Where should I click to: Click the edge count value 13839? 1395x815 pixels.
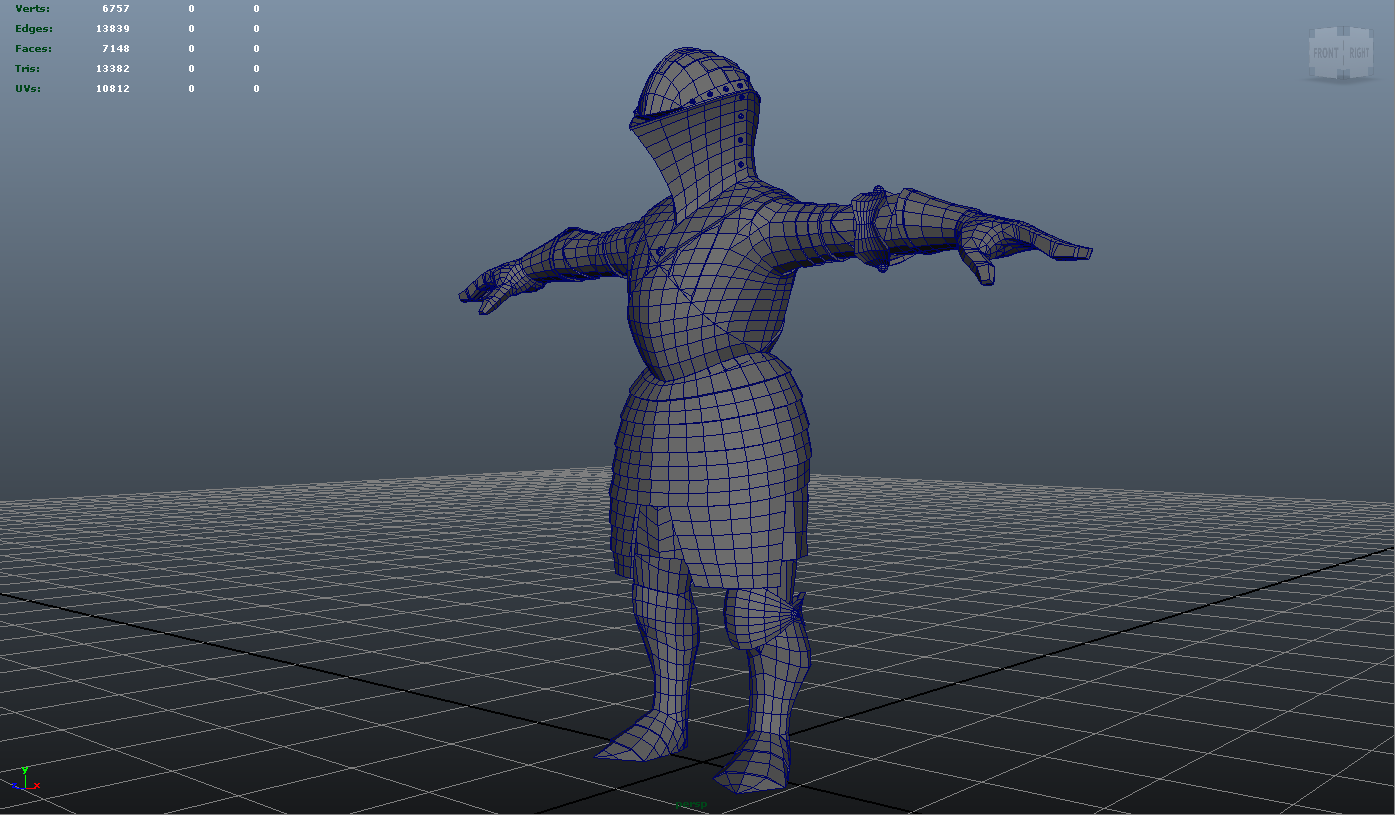[x=113, y=29]
